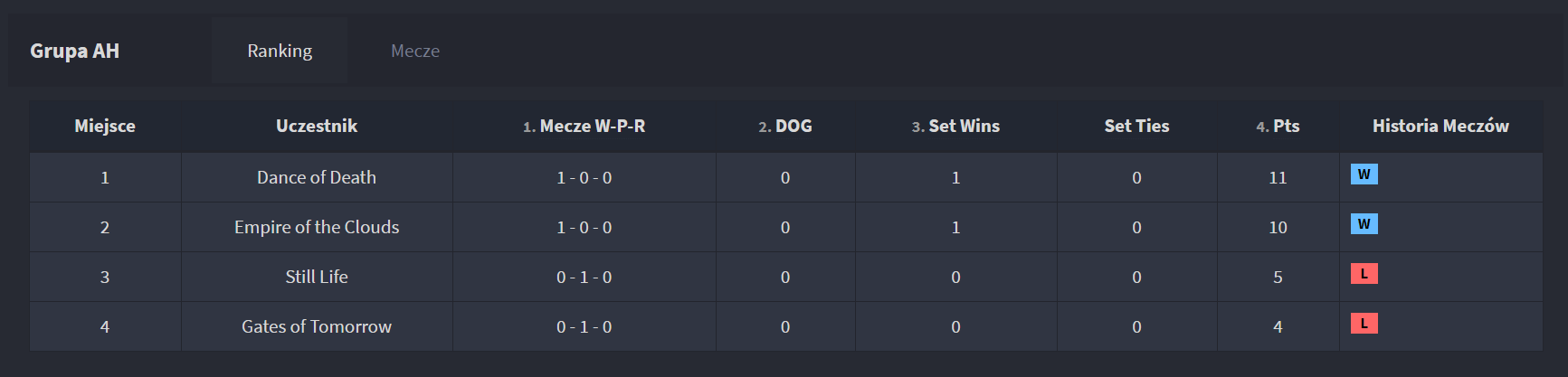Select the Ranking tab
1568x377 pixels.
point(280,51)
